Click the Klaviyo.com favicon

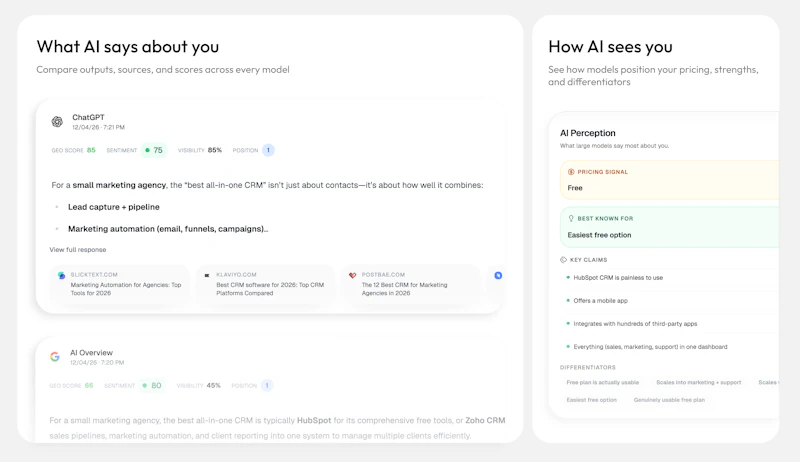click(x=207, y=275)
